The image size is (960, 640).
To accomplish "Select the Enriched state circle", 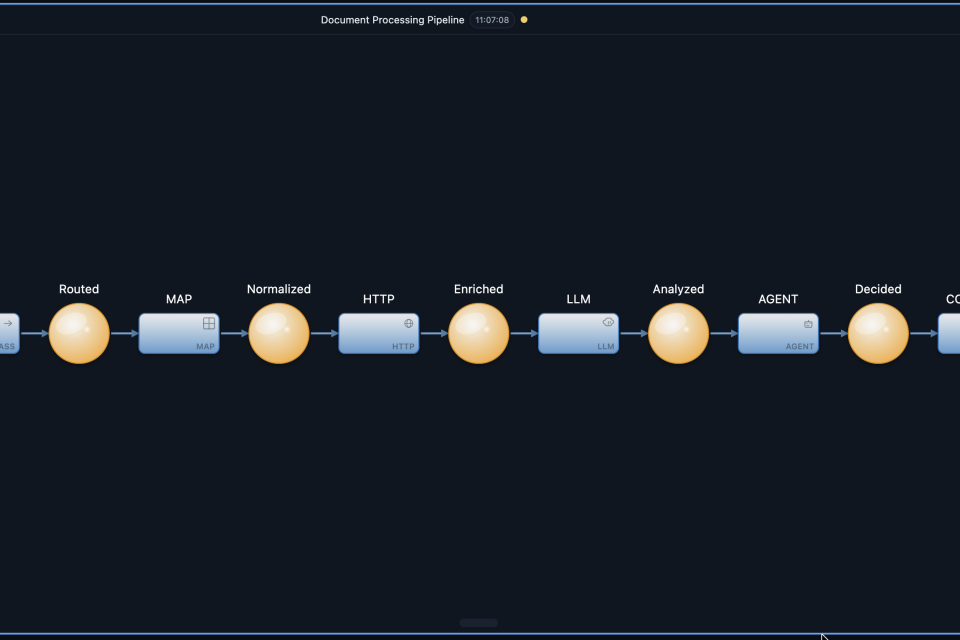I will (x=479, y=333).
